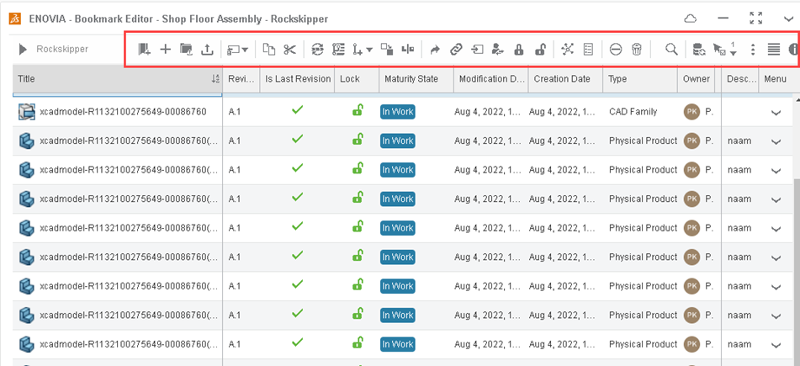
Task: Click the add bookmark icon in toolbar
Action: coord(144,49)
